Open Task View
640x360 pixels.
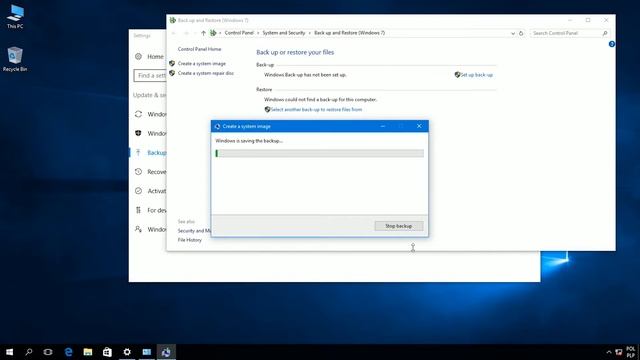point(48,352)
